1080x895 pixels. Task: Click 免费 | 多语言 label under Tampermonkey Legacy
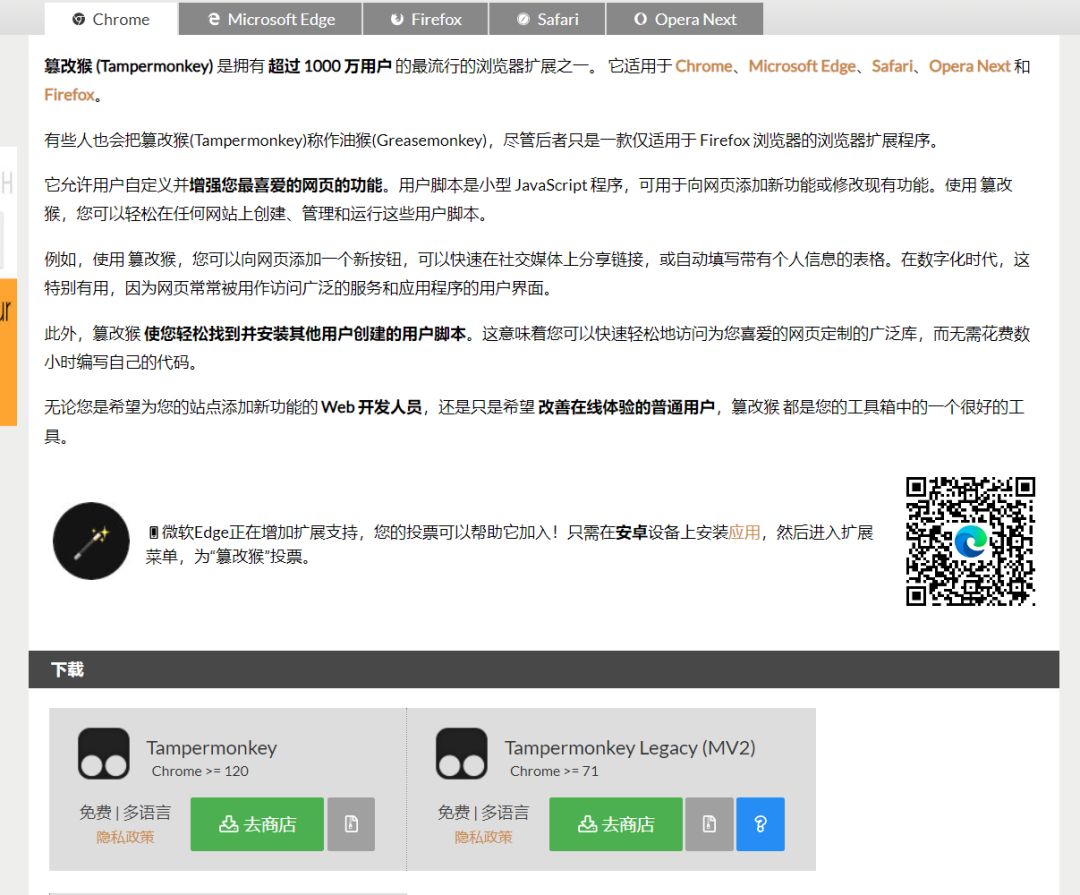(484, 813)
